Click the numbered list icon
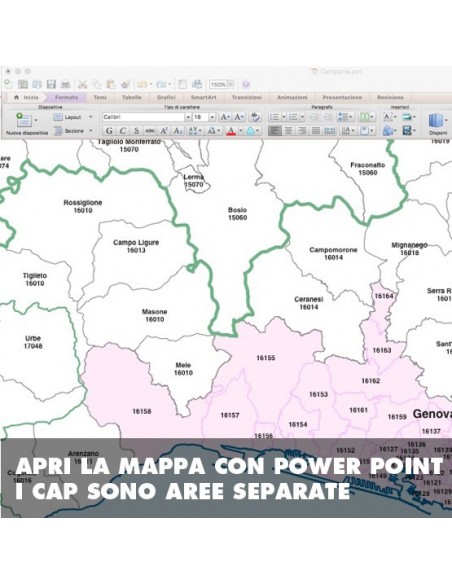 293,117
